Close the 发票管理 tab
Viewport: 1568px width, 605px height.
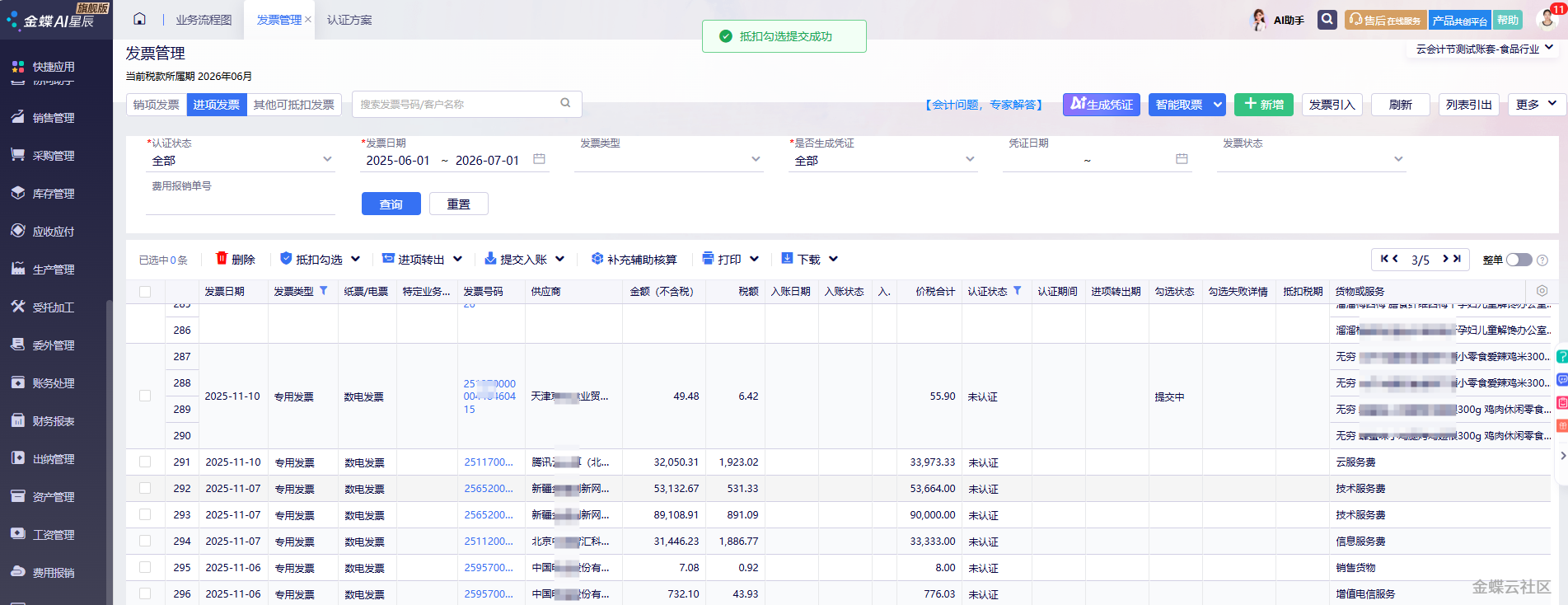tap(308, 20)
